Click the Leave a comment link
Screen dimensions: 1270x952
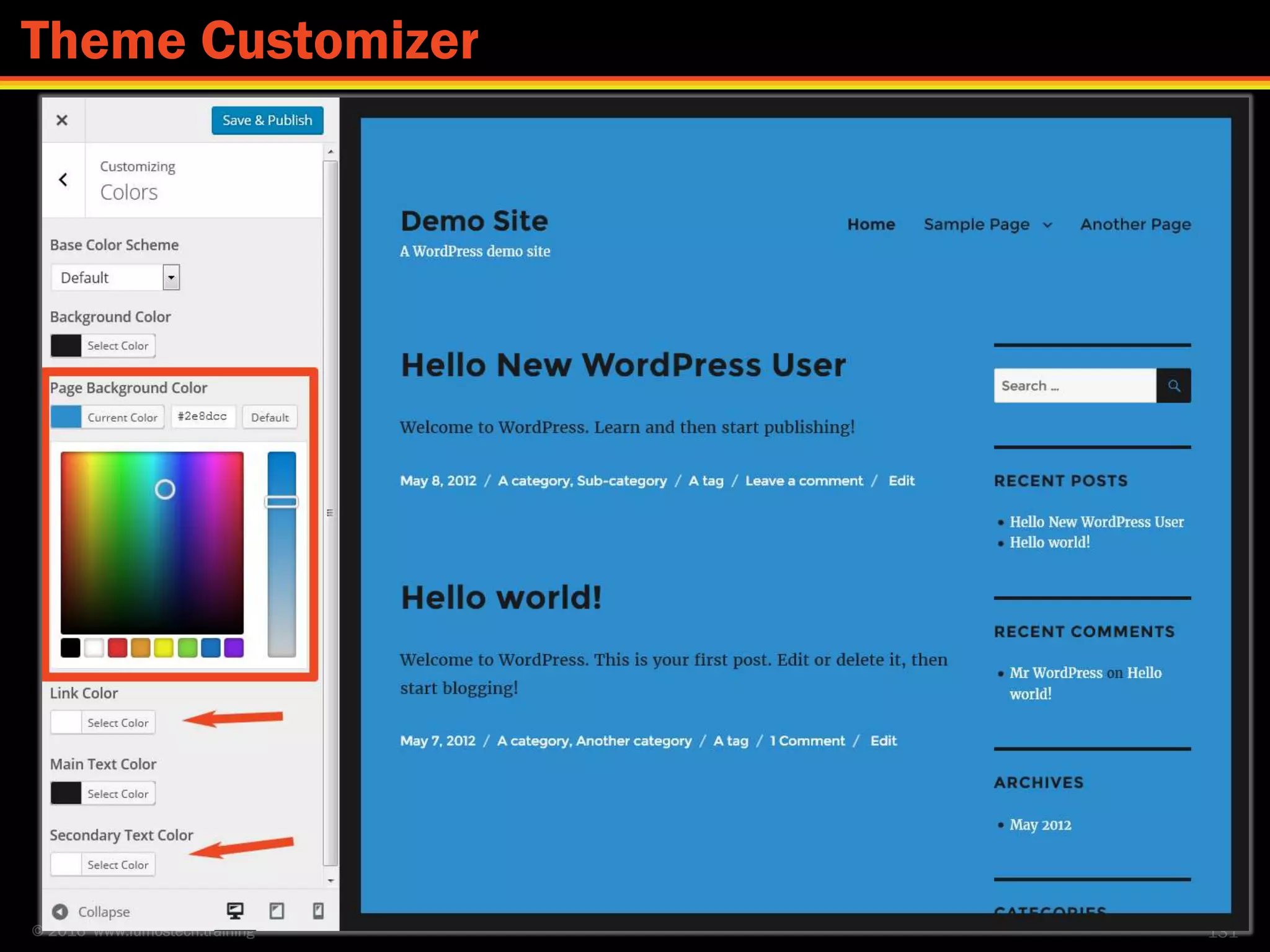click(x=804, y=481)
